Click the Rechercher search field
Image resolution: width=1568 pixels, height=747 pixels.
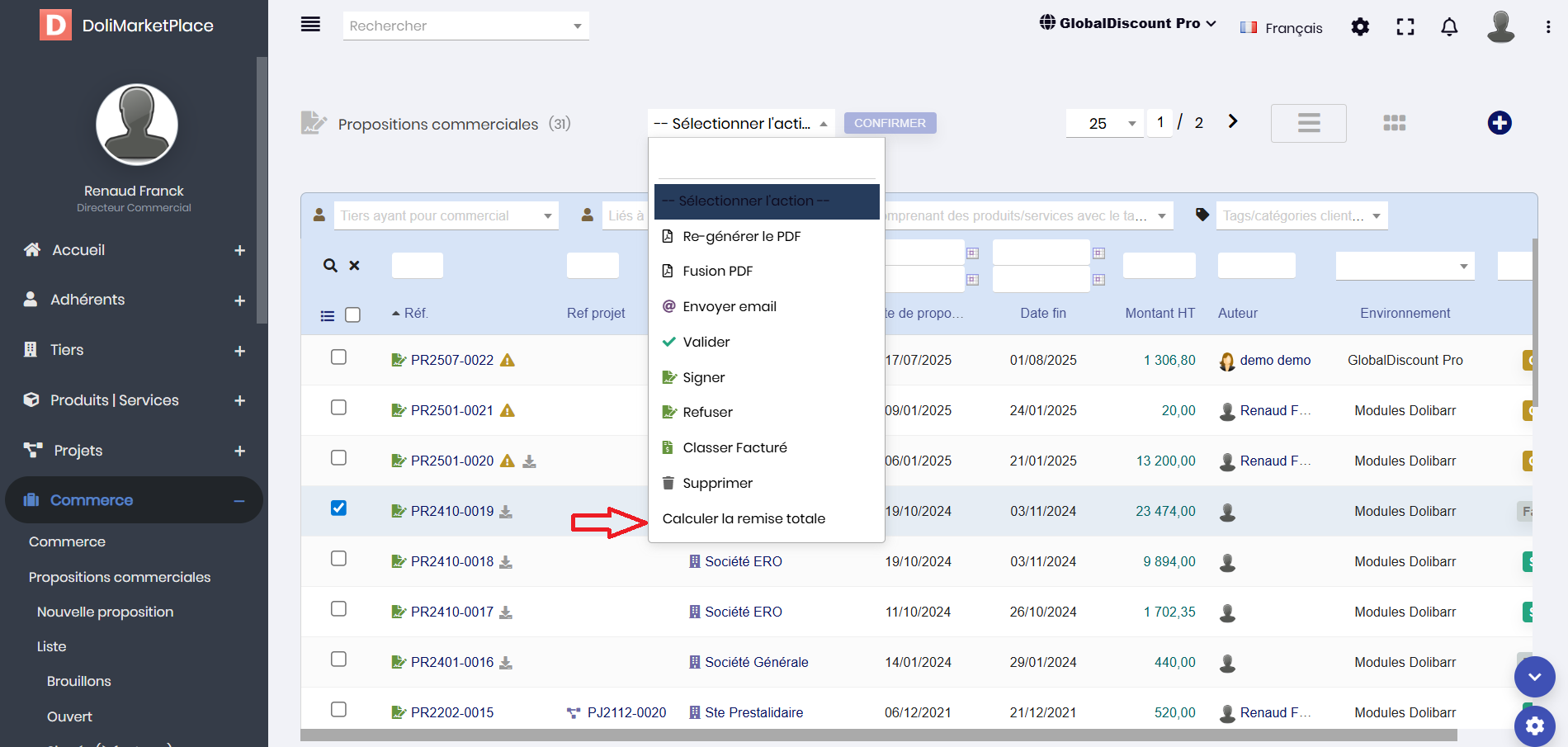coord(465,26)
